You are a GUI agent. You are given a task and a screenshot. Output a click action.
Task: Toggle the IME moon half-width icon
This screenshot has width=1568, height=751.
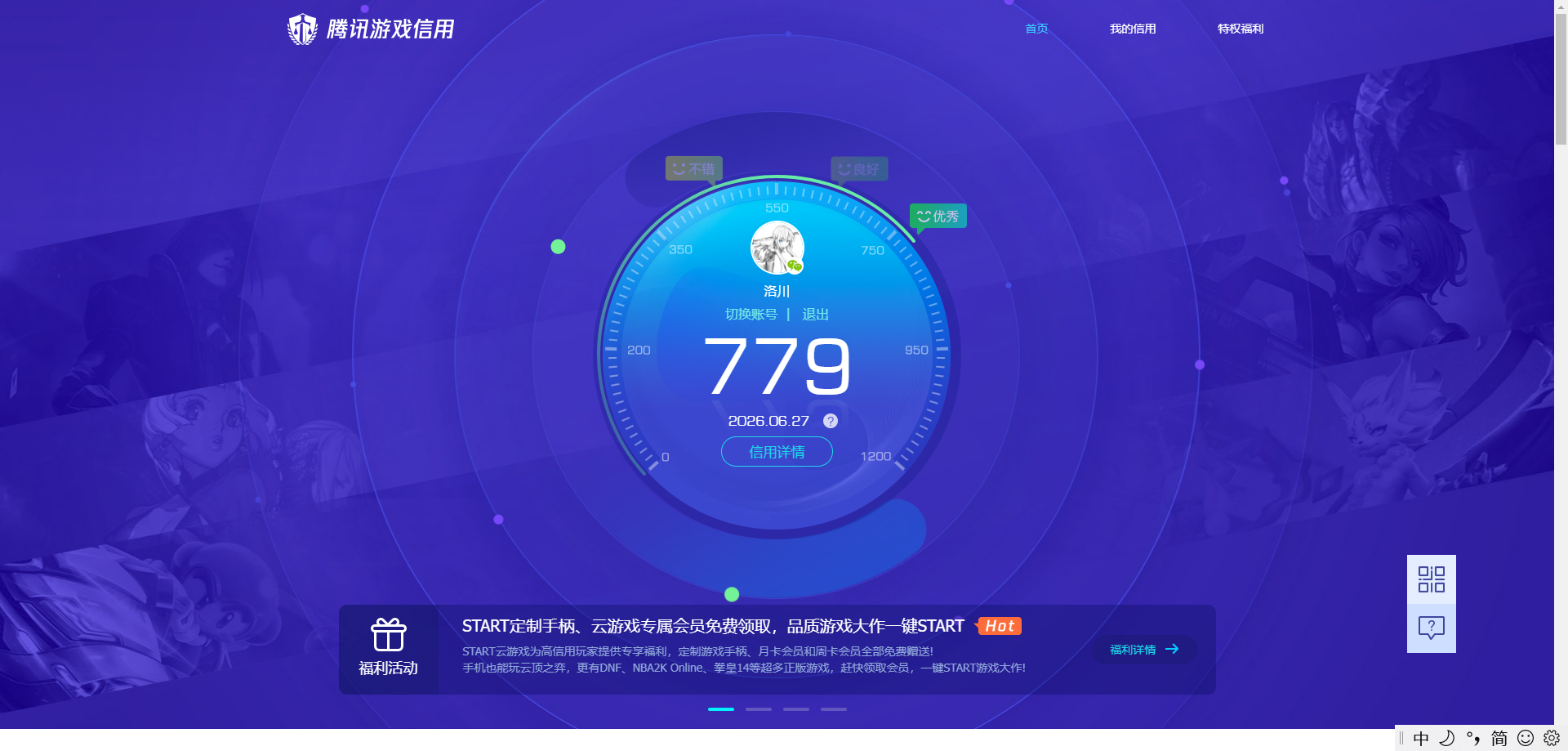1447,739
